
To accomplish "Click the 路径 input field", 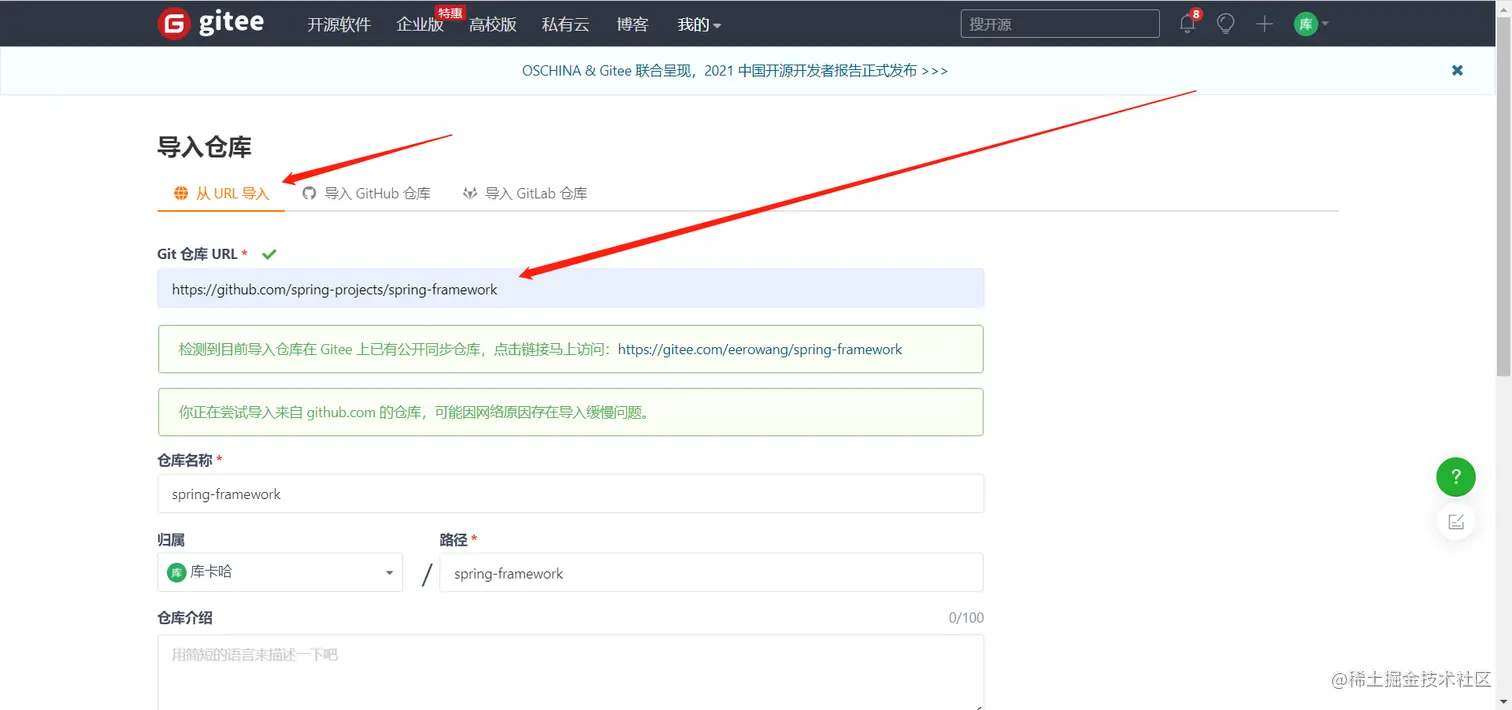I will 711,573.
